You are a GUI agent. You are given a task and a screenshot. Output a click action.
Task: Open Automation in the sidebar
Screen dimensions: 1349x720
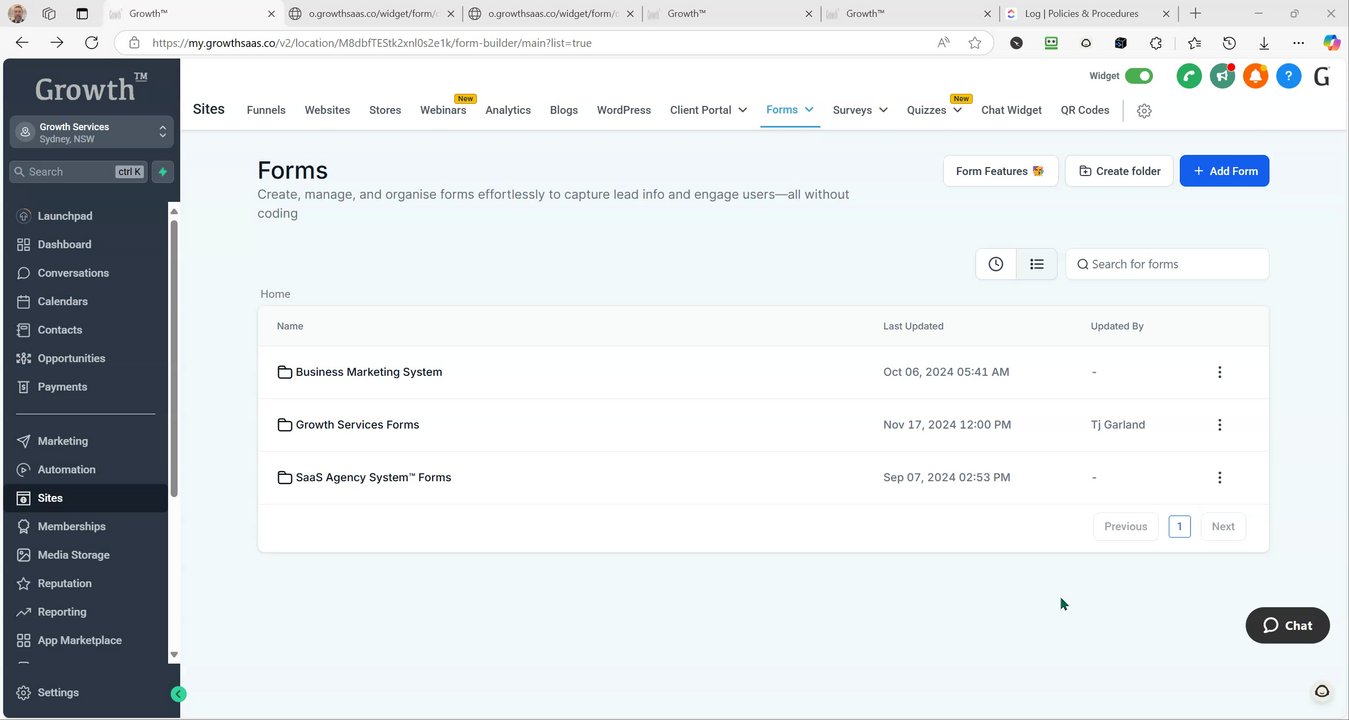tap(66, 469)
